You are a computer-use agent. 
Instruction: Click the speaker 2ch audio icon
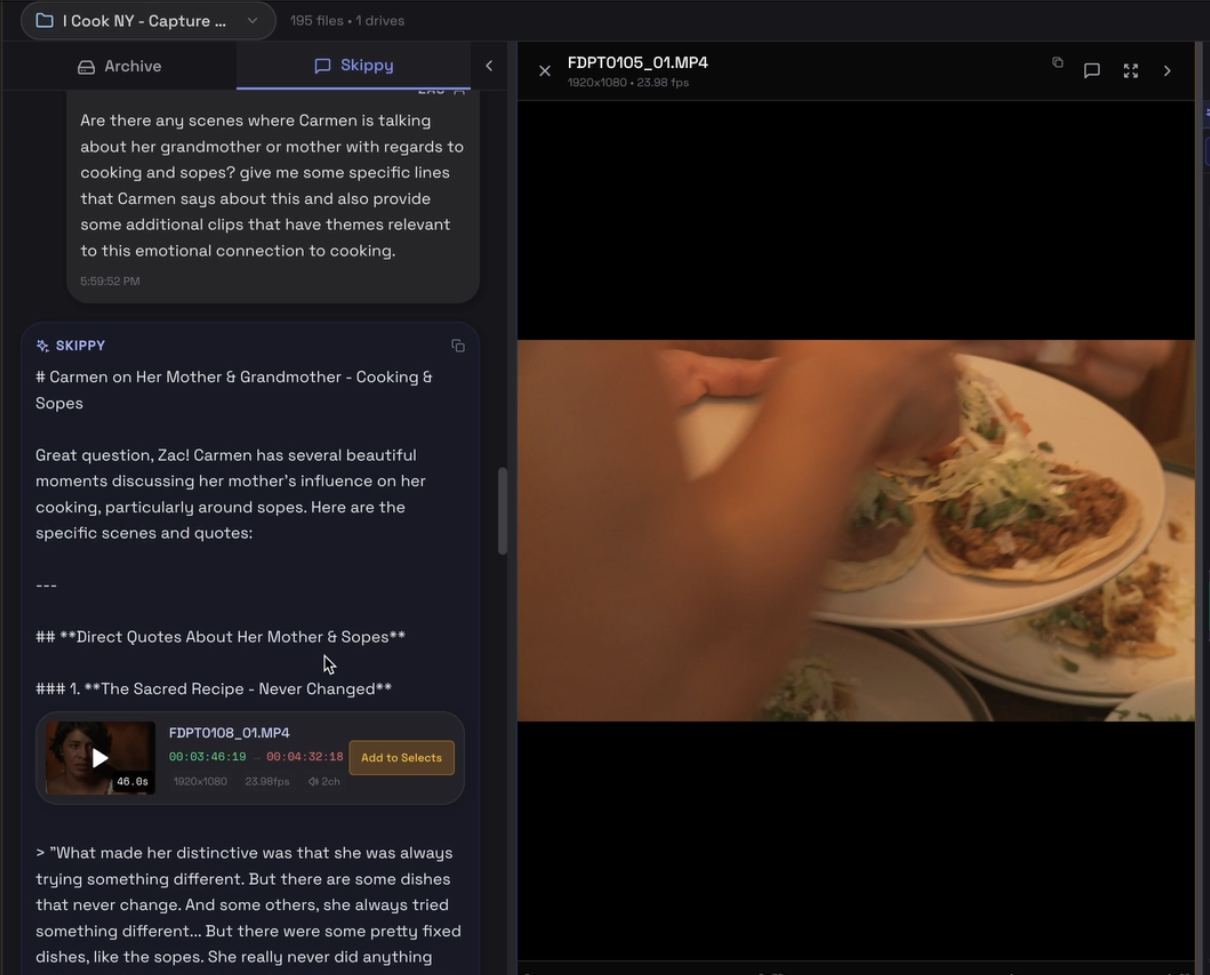coord(314,781)
